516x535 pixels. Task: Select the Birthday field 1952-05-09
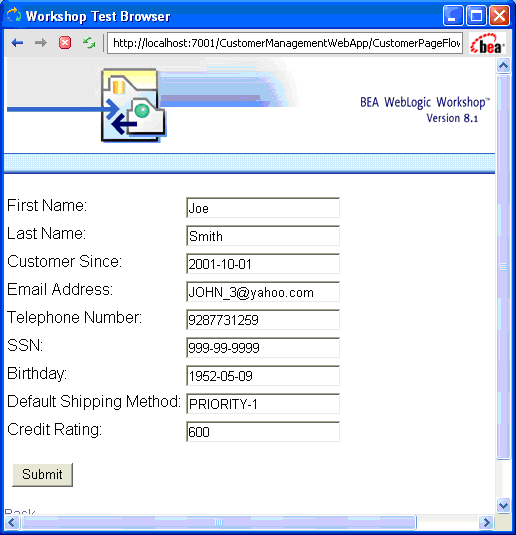tap(263, 375)
